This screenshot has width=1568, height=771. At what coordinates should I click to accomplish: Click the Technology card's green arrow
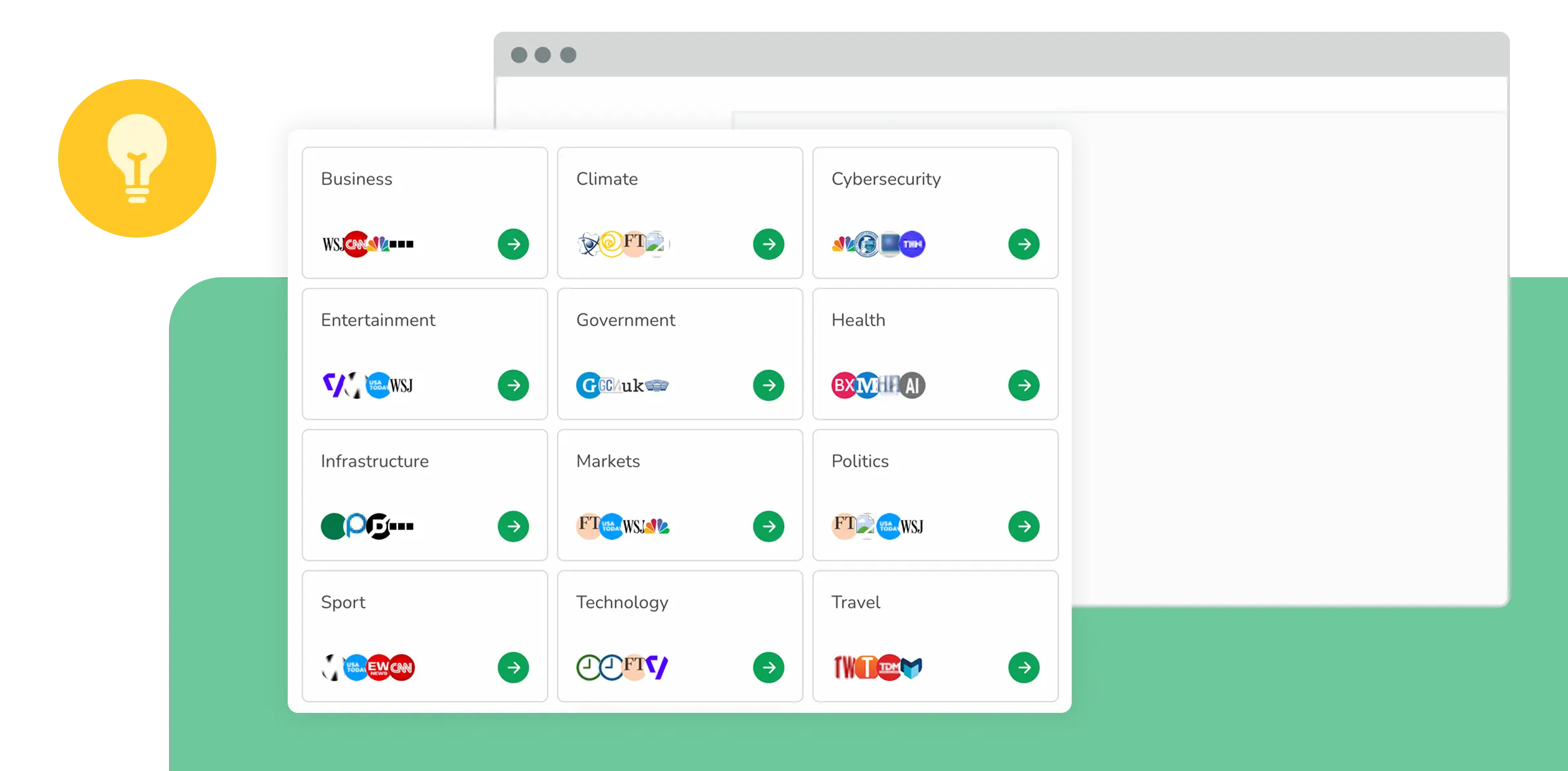pos(768,667)
